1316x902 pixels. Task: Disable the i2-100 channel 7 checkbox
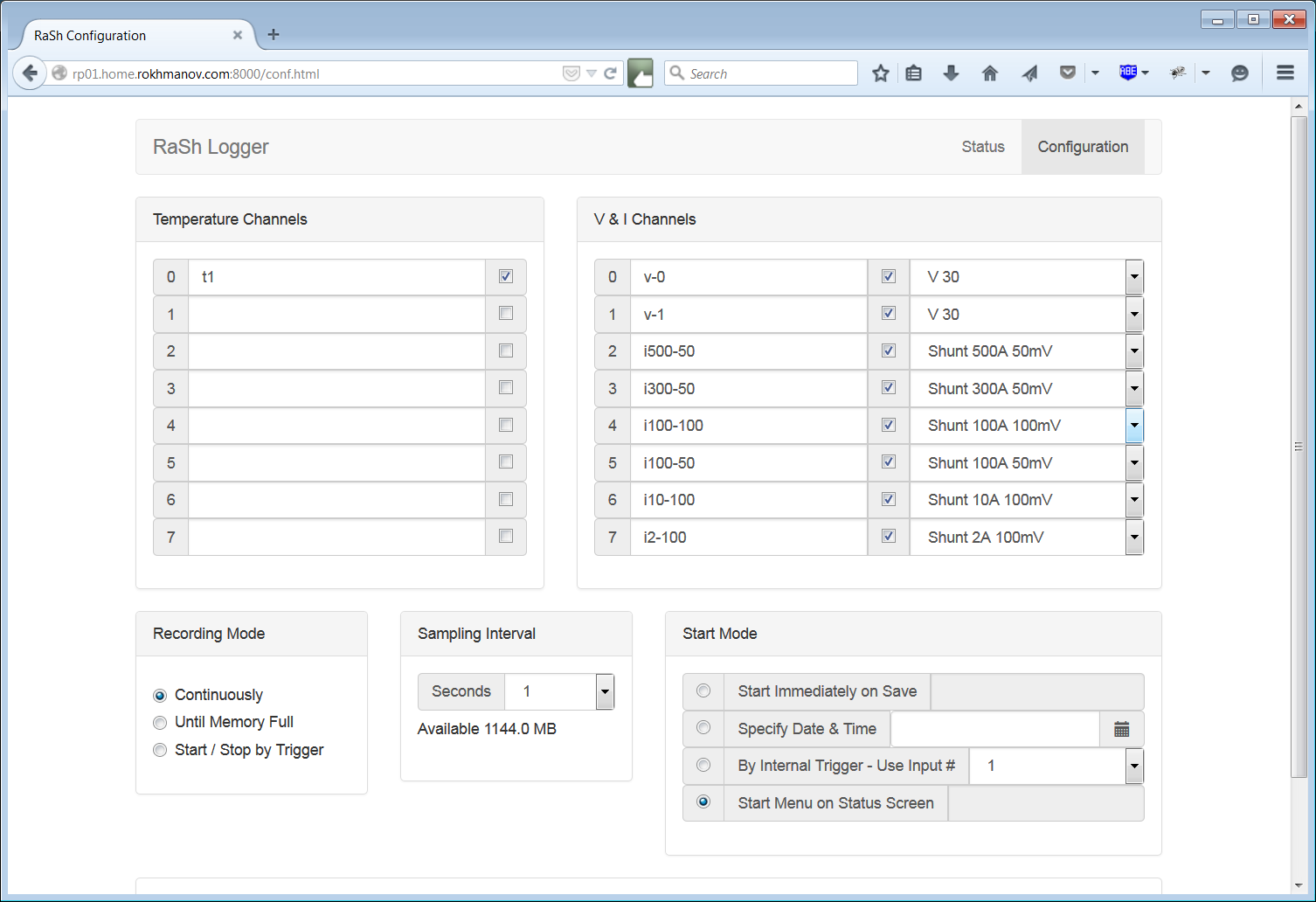888,537
